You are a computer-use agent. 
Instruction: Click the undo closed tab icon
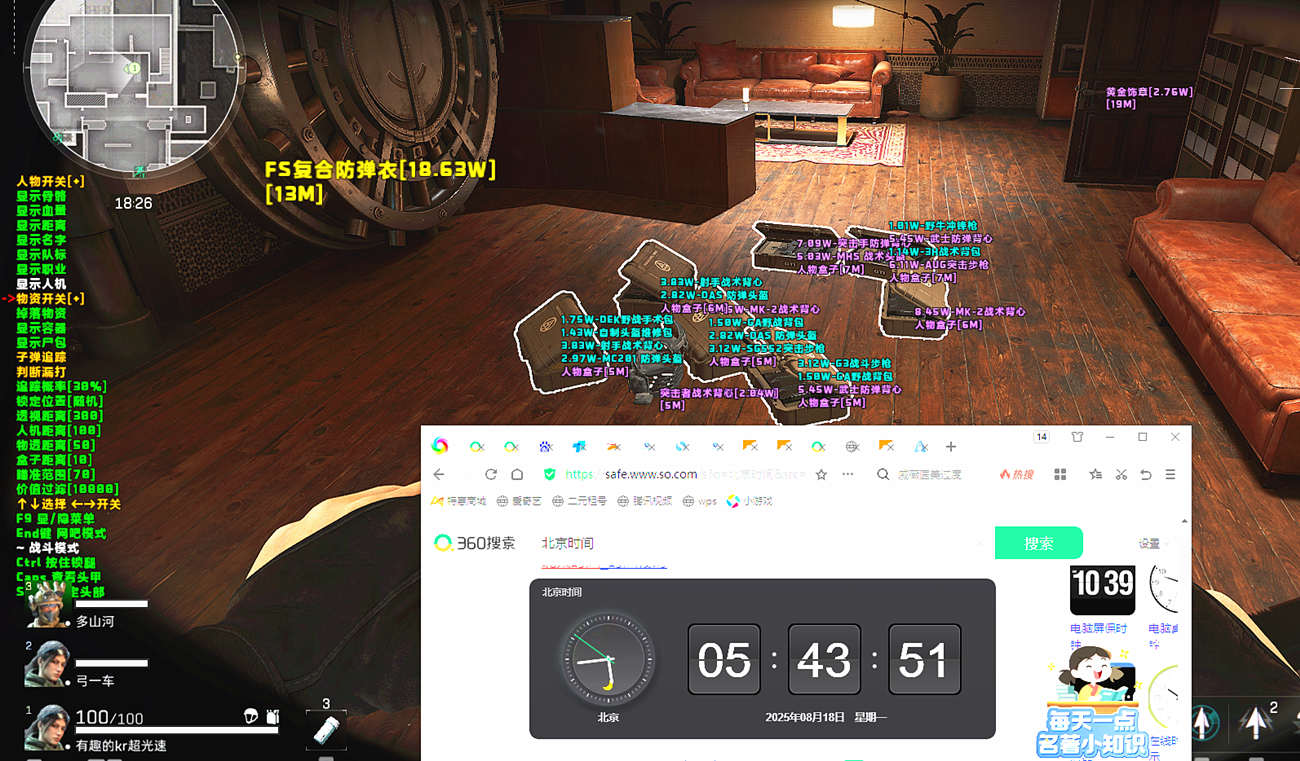1146,474
